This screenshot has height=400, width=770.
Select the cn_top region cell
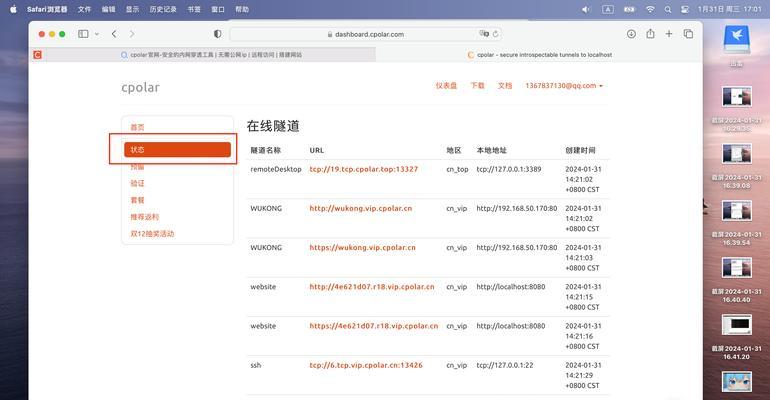click(x=457, y=169)
